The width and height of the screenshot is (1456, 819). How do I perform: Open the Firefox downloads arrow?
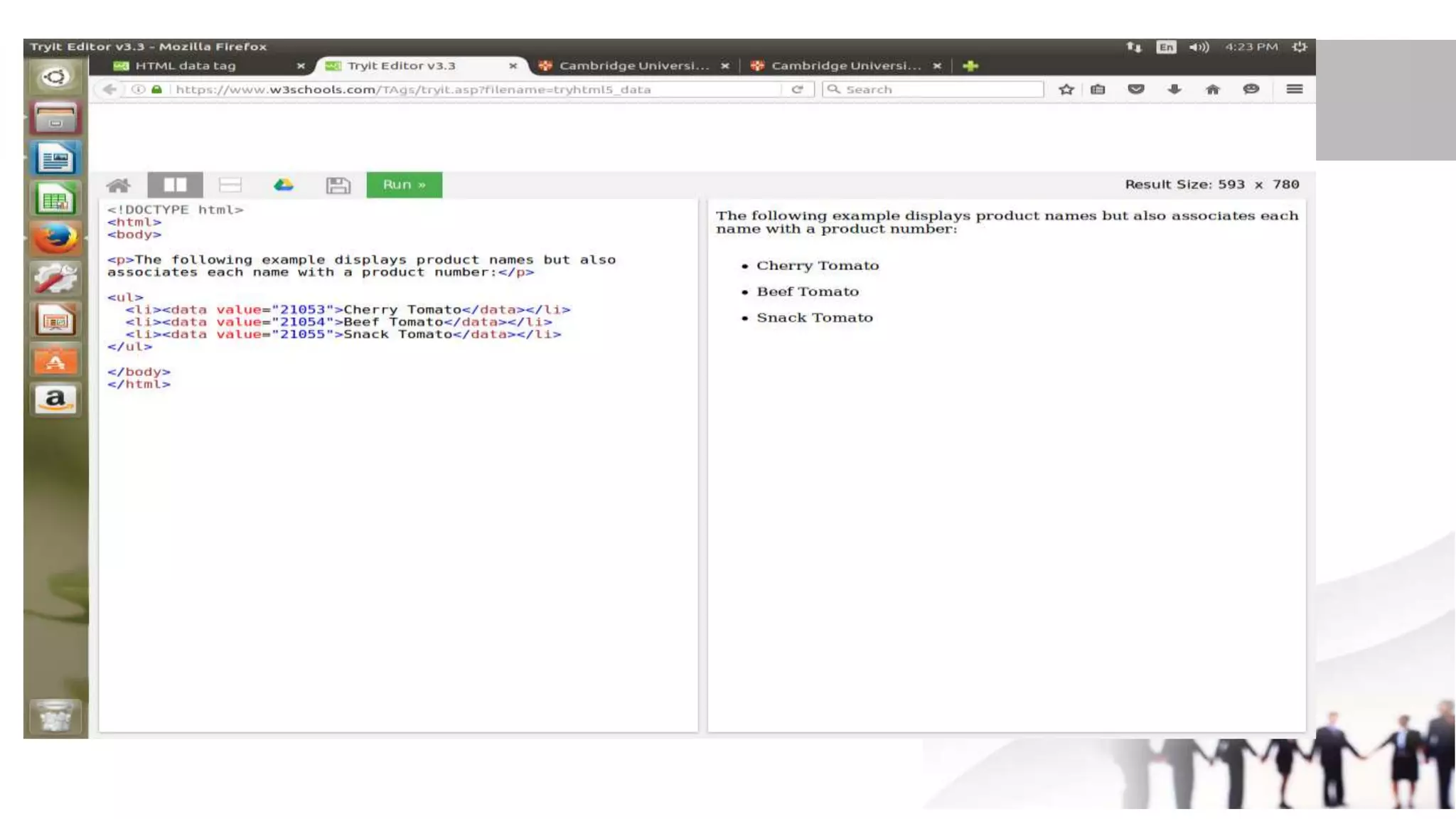click(x=1174, y=90)
